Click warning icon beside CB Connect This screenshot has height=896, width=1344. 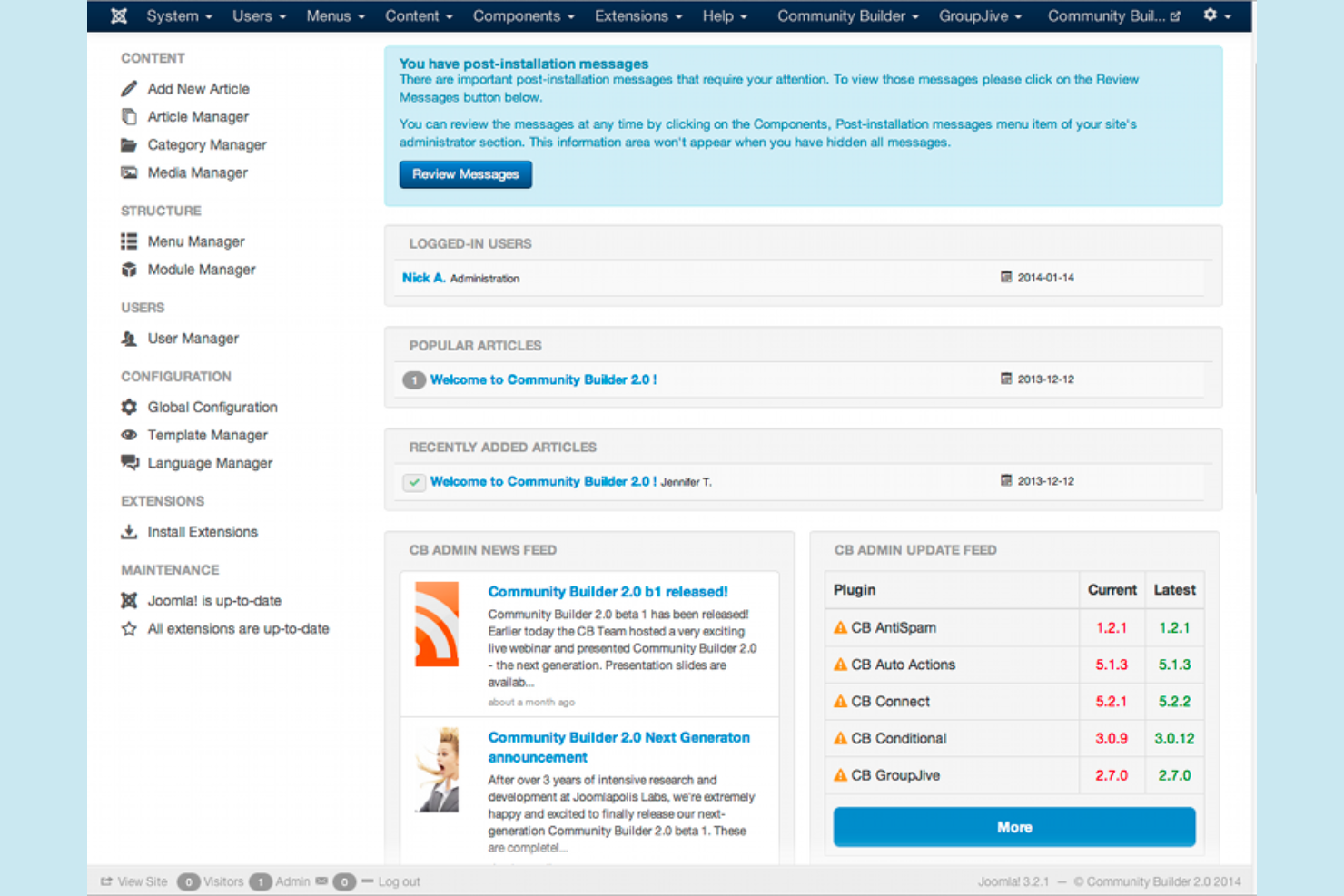(x=840, y=701)
